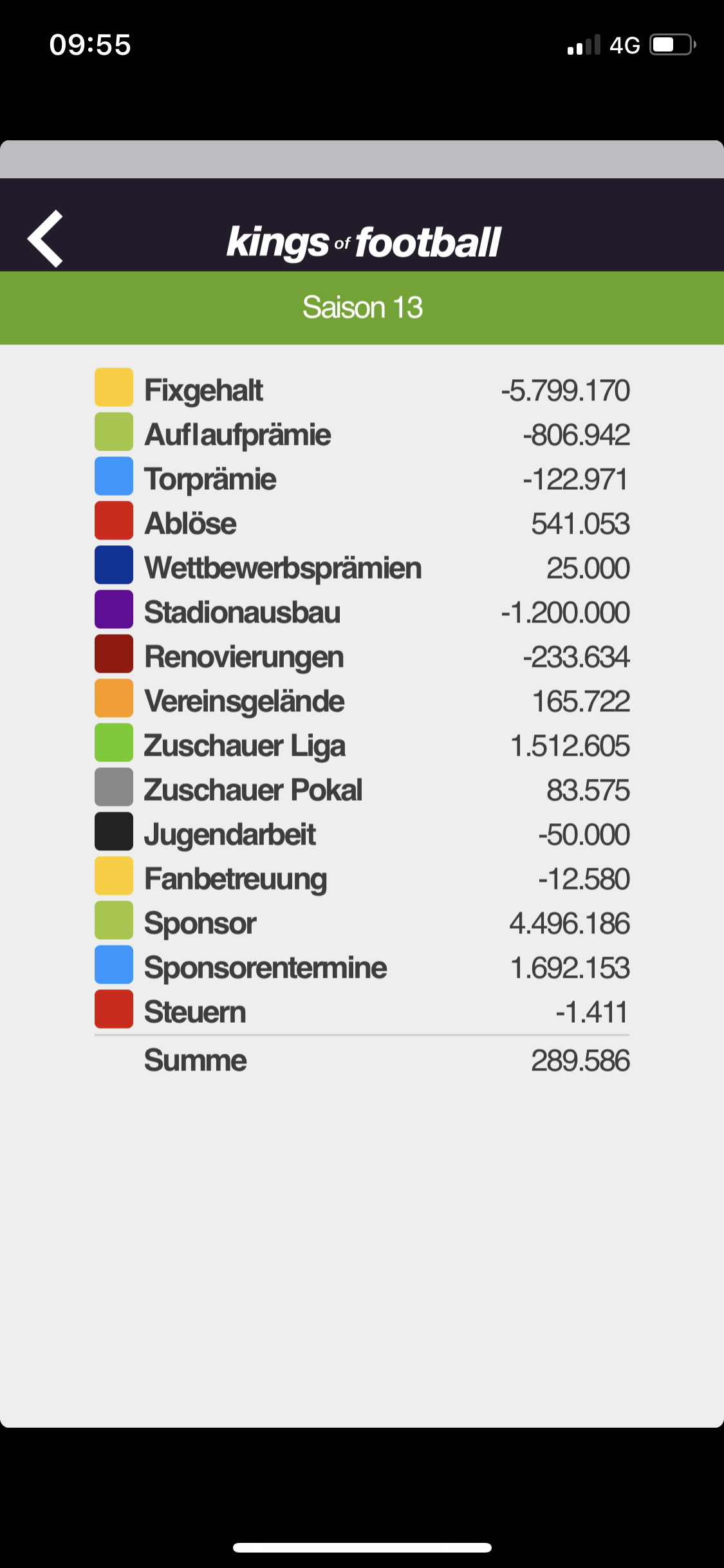Click the red Ablöse color swatch
This screenshot has width=724, height=1568.
(x=114, y=521)
